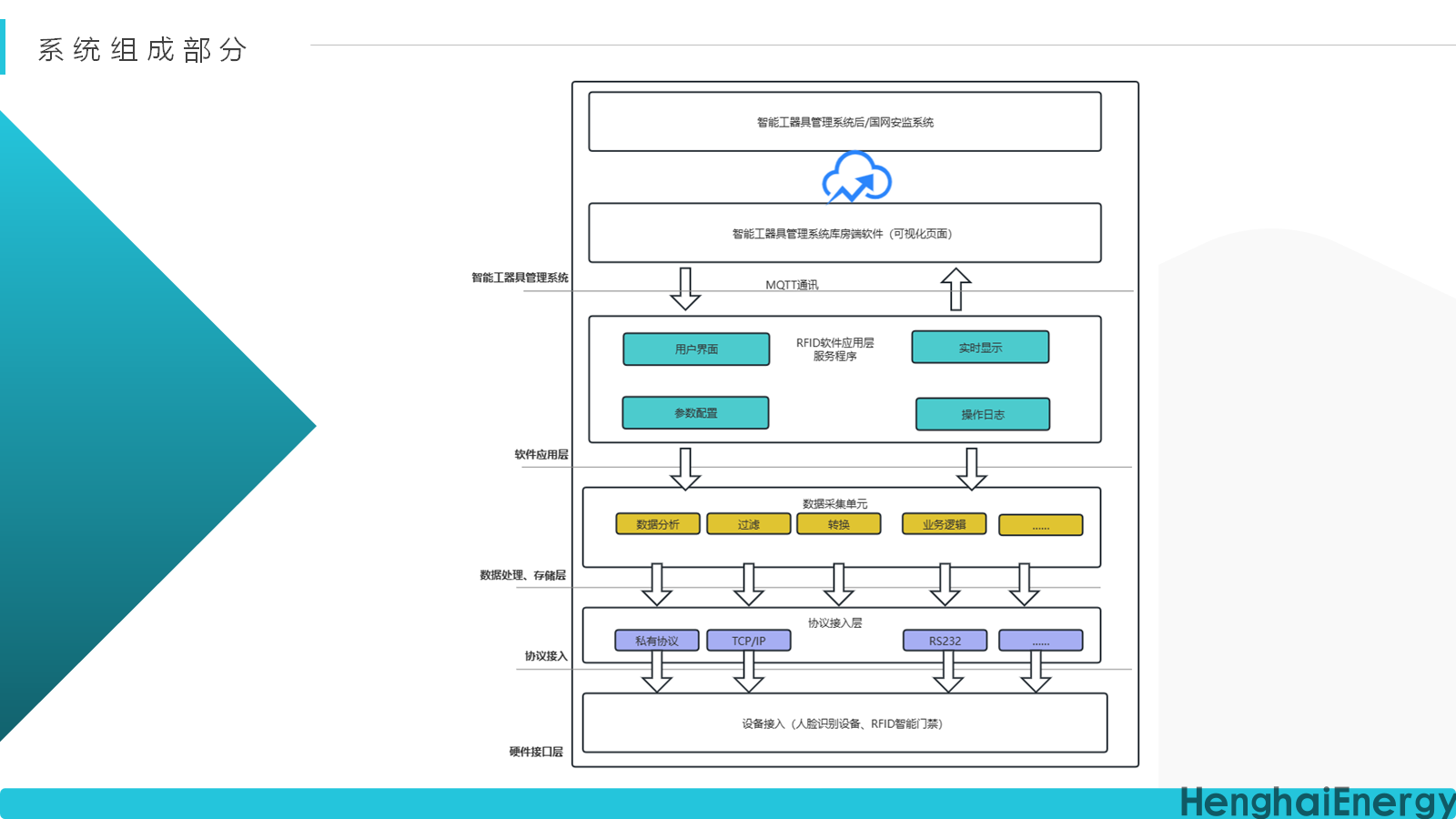Click the 系统组成部分 slide title
The width and height of the screenshot is (1456, 819).
point(142,49)
